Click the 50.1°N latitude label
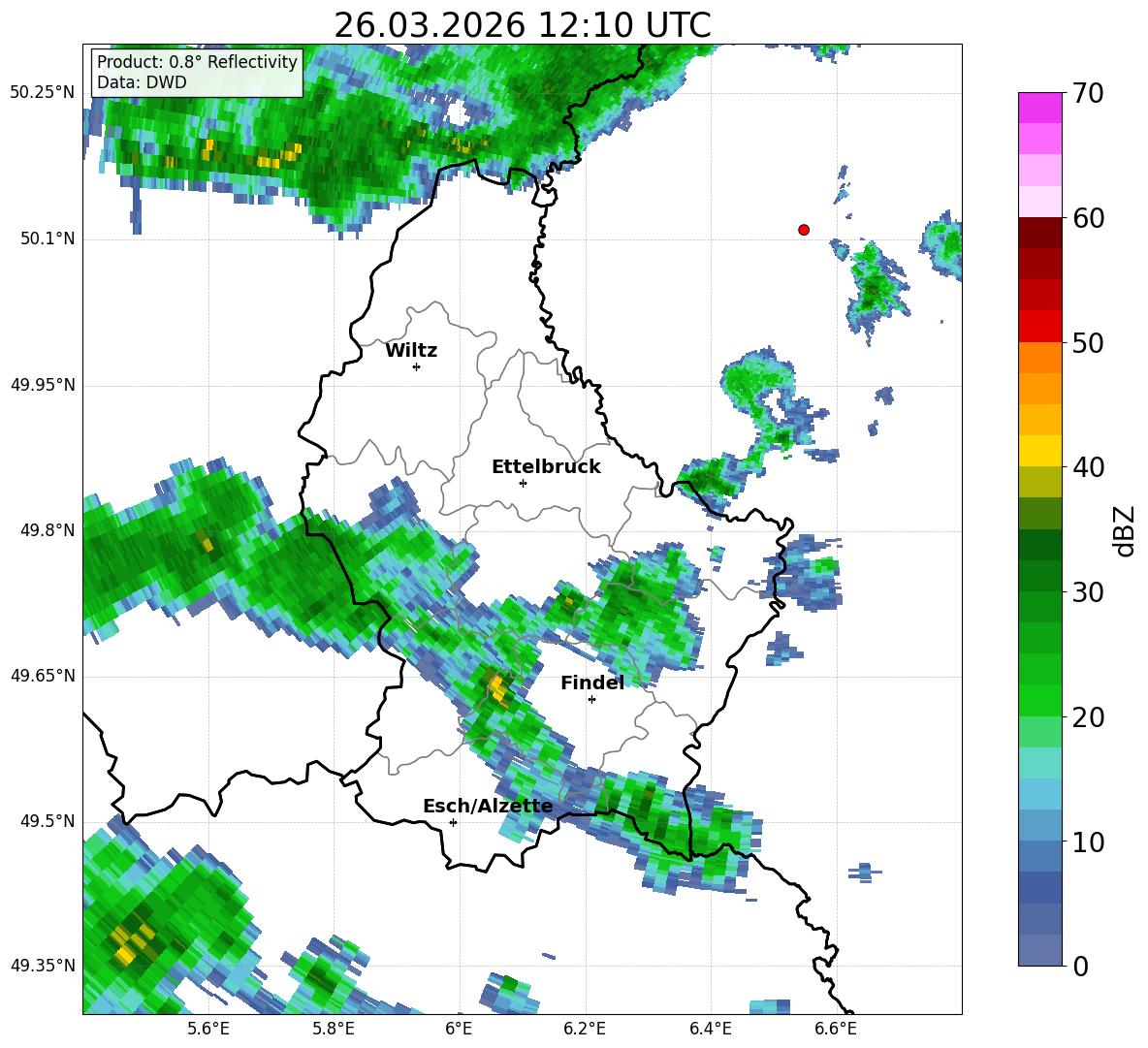1148x1048 pixels. point(48,239)
